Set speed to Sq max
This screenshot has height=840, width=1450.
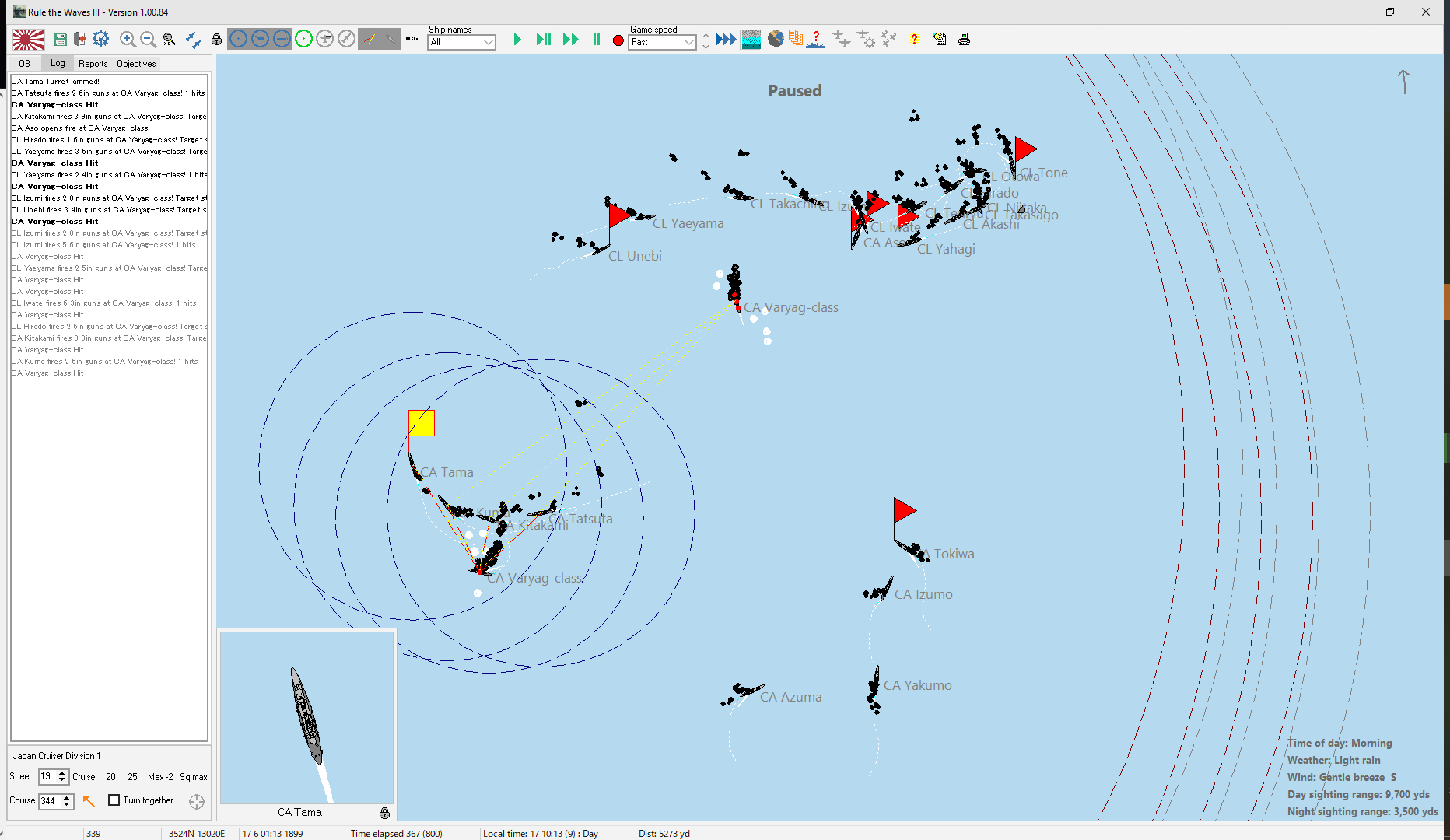pyautogui.click(x=194, y=777)
